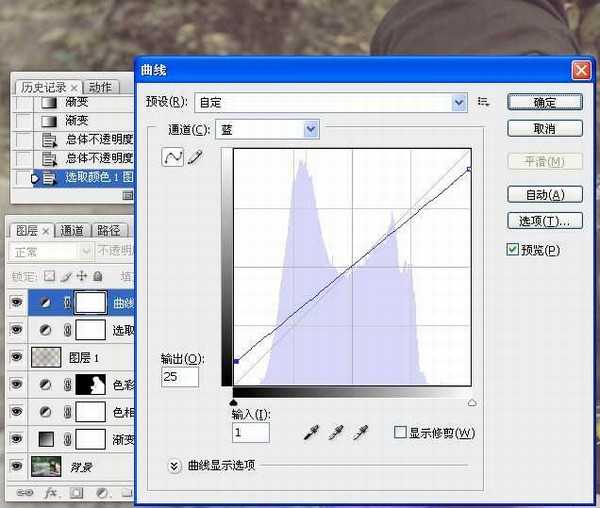This screenshot has height=508, width=600.
Task: Switch to the 通道 (Channels) tab
Action: coord(72,230)
